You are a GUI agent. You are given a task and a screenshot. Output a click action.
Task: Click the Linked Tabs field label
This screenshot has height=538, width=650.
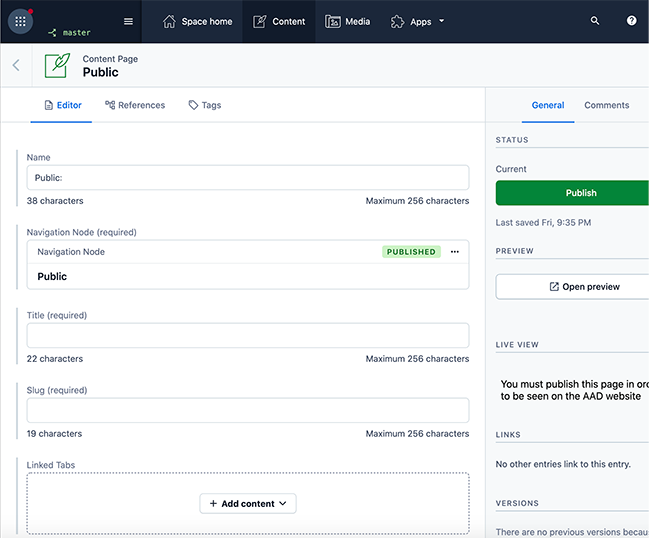(51, 465)
